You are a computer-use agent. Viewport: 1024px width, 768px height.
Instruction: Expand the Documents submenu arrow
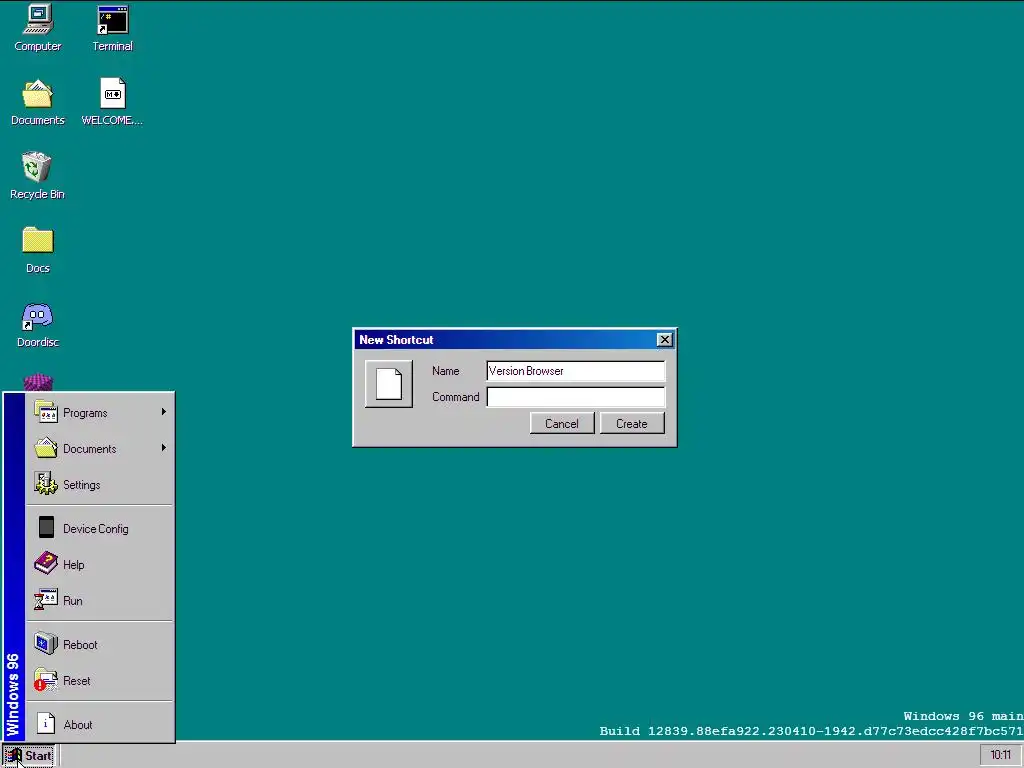(163, 448)
